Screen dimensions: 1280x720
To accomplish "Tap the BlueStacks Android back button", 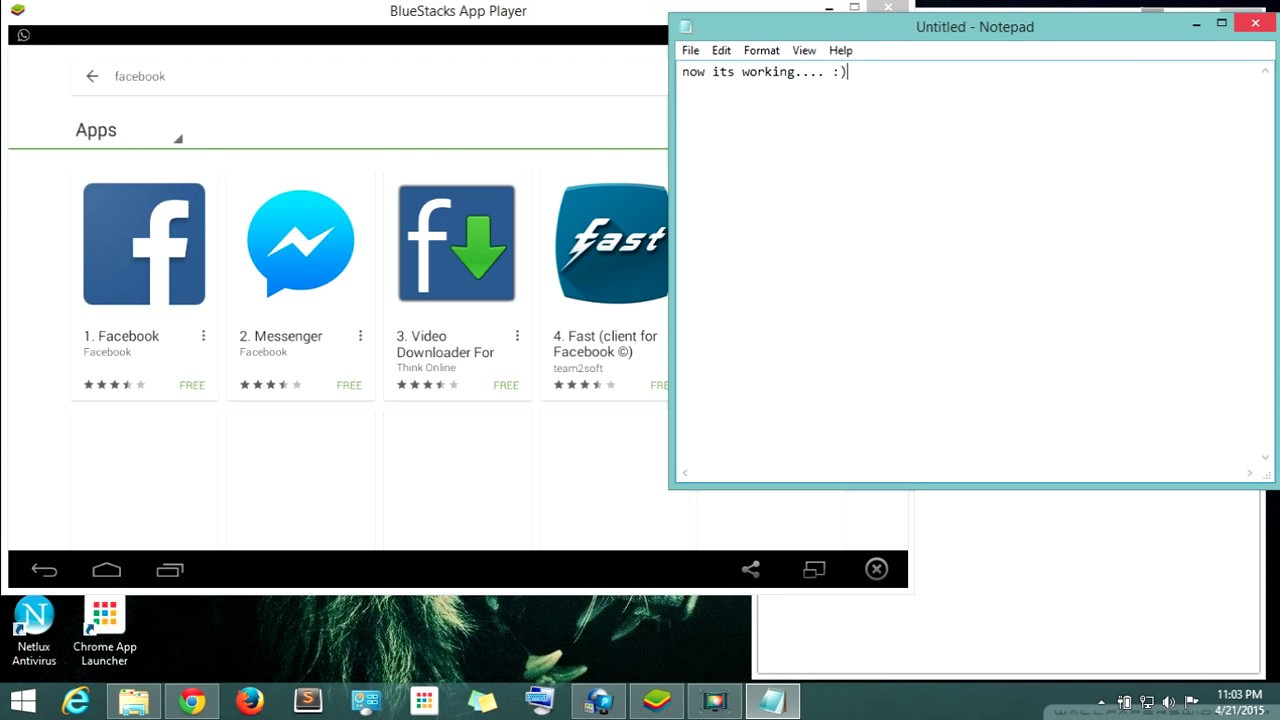I will tap(44, 570).
